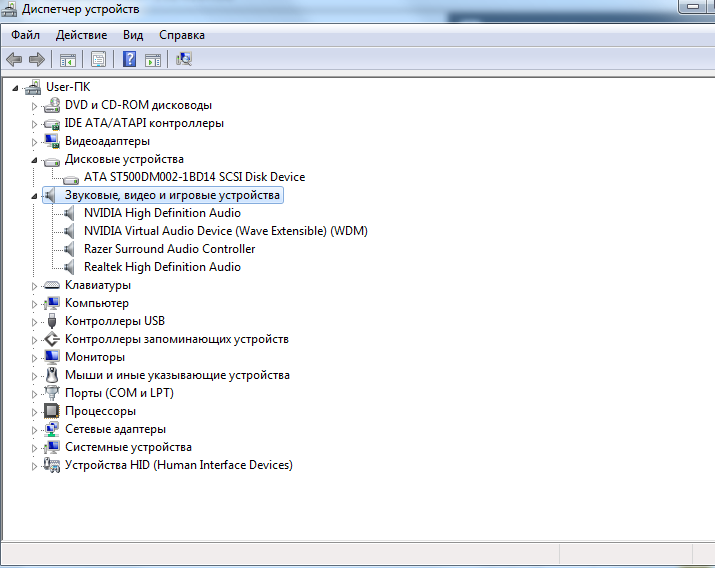Expand DVD и CD-ROM дисководы
The image size is (715, 568).
point(34,106)
